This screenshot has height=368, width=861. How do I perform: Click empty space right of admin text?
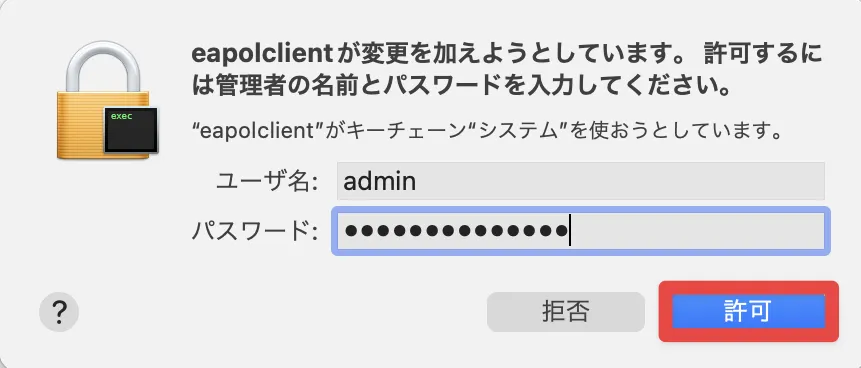pyautogui.click(x=620, y=181)
